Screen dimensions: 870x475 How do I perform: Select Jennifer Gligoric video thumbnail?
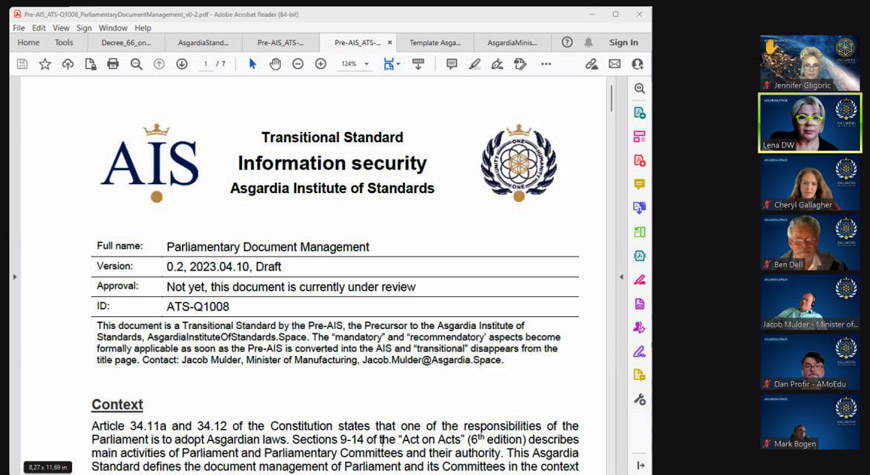click(810, 63)
